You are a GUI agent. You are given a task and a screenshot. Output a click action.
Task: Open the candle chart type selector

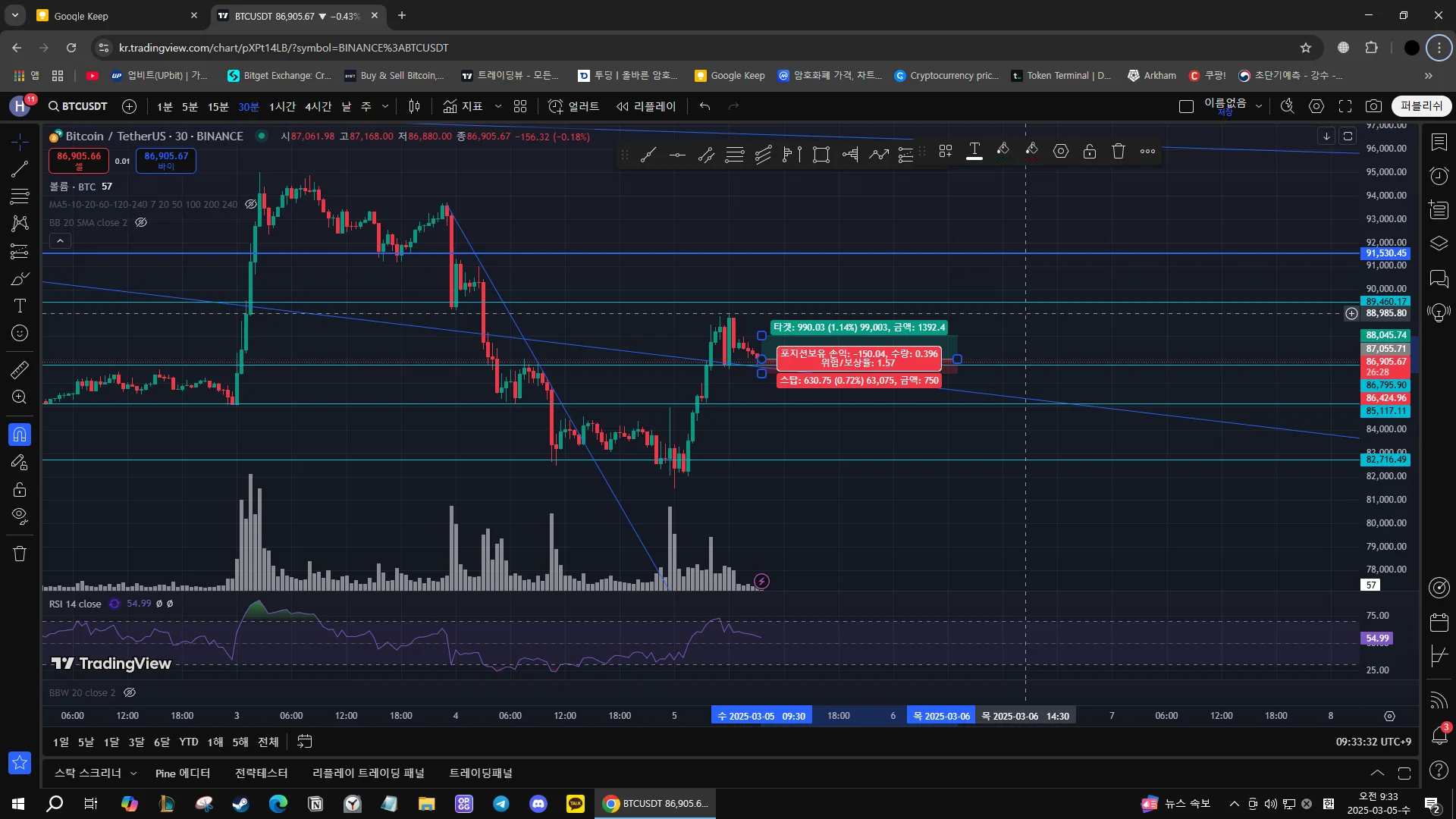click(x=414, y=106)
